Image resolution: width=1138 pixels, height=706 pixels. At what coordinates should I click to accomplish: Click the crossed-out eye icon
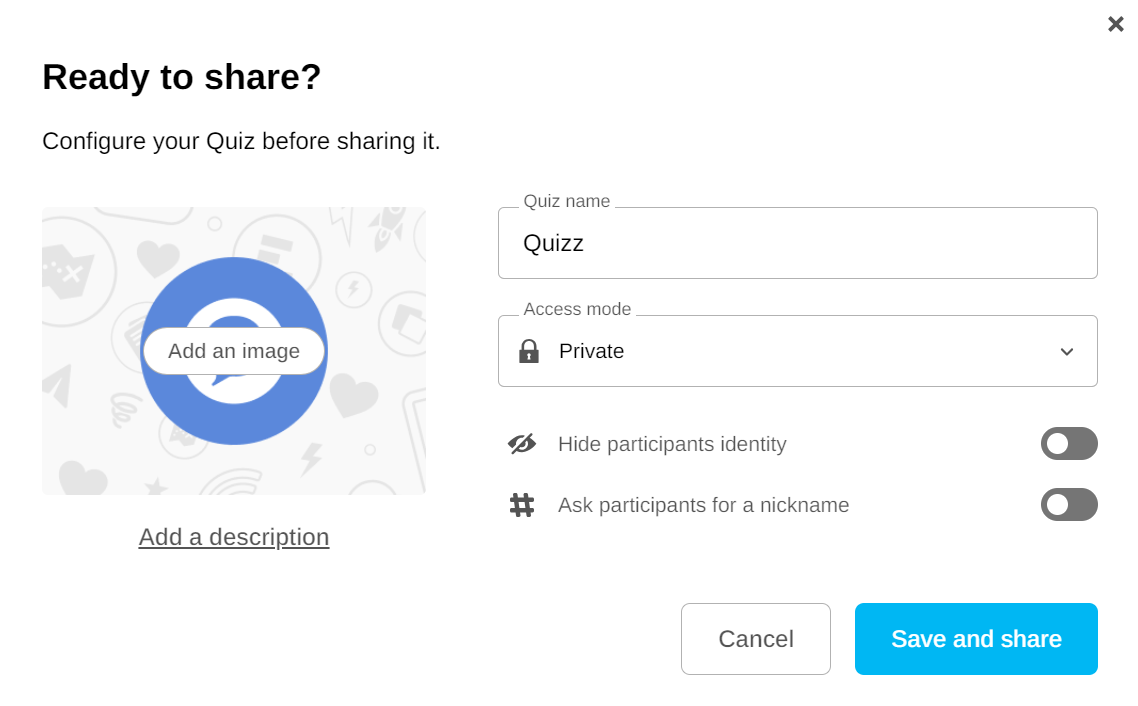pyautogui.click(x=522, y=444)
